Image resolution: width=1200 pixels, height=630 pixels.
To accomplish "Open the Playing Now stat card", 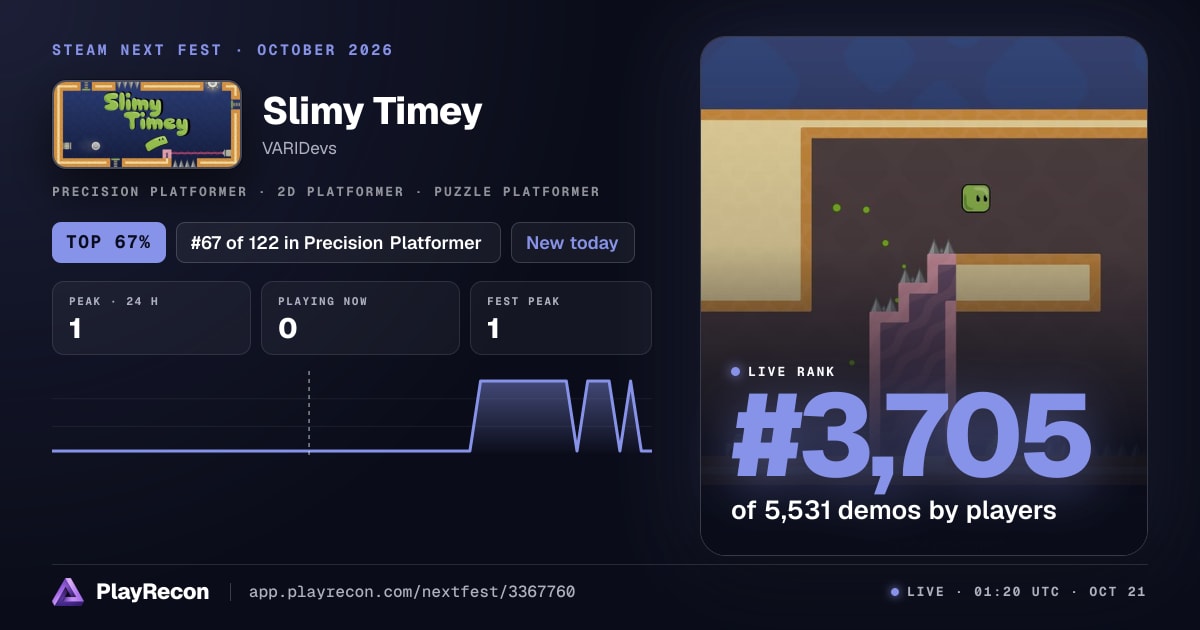I will [x=360, y=318].
